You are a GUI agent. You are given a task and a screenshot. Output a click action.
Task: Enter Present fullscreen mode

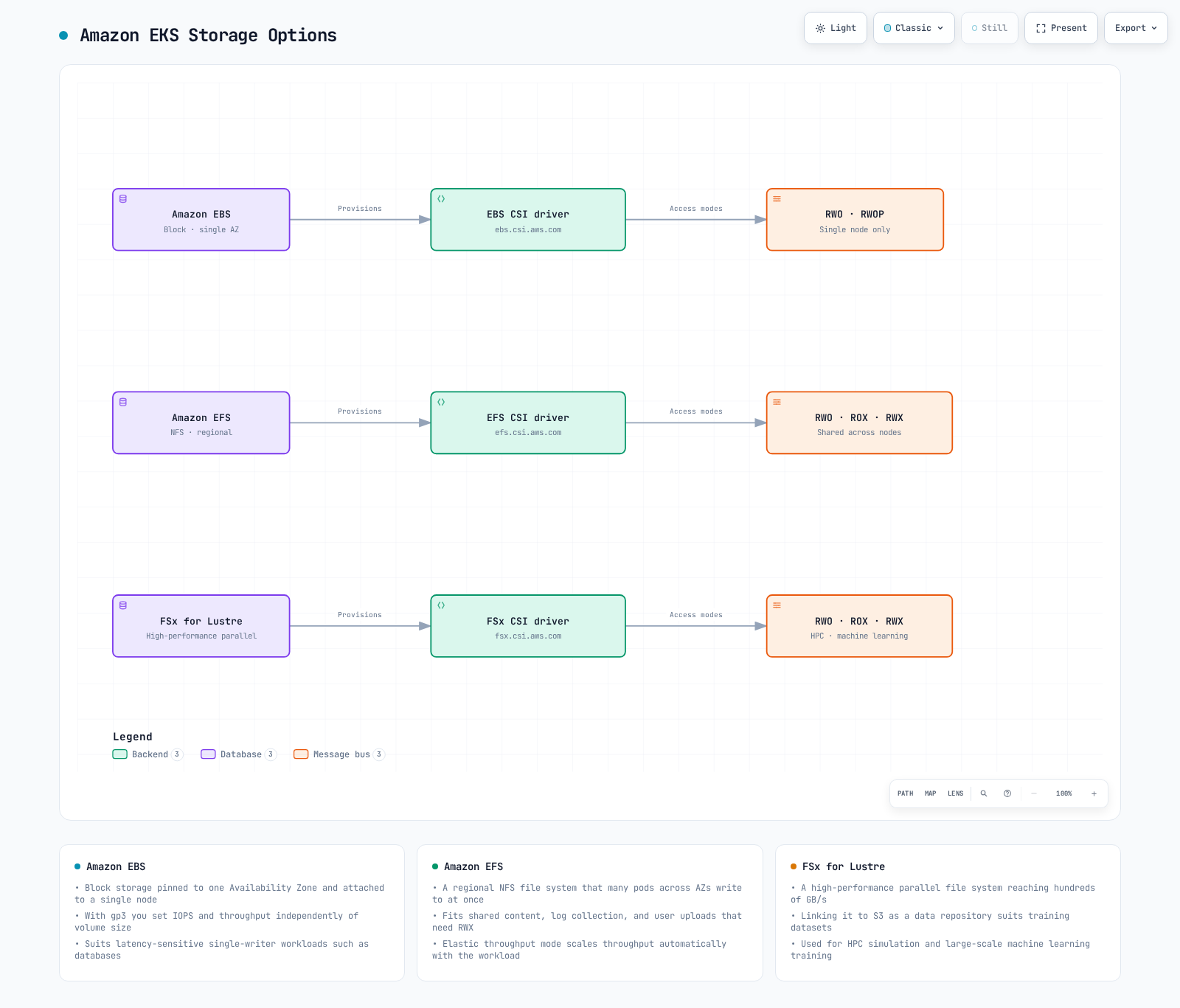point(1061,28)
